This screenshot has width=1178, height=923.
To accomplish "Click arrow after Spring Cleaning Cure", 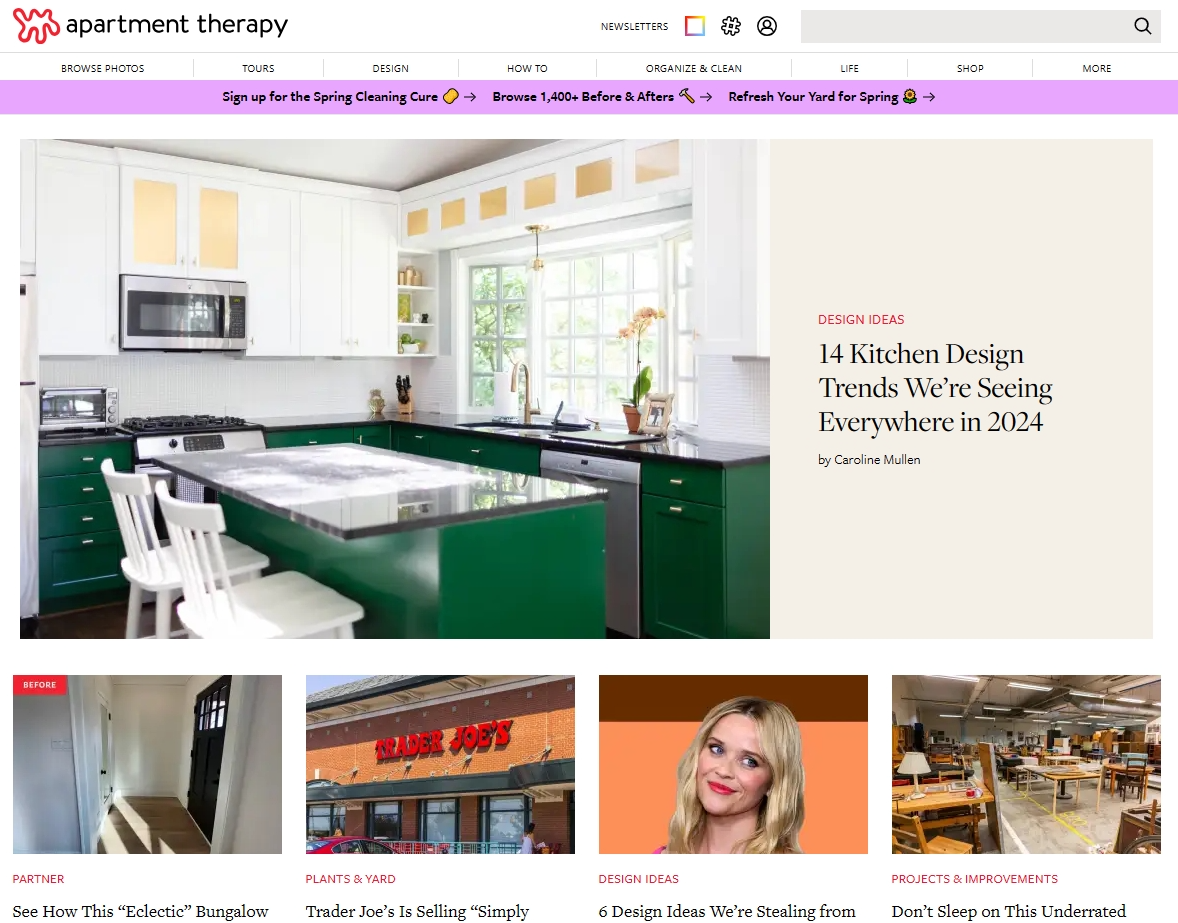I will (x=470, y=97).
